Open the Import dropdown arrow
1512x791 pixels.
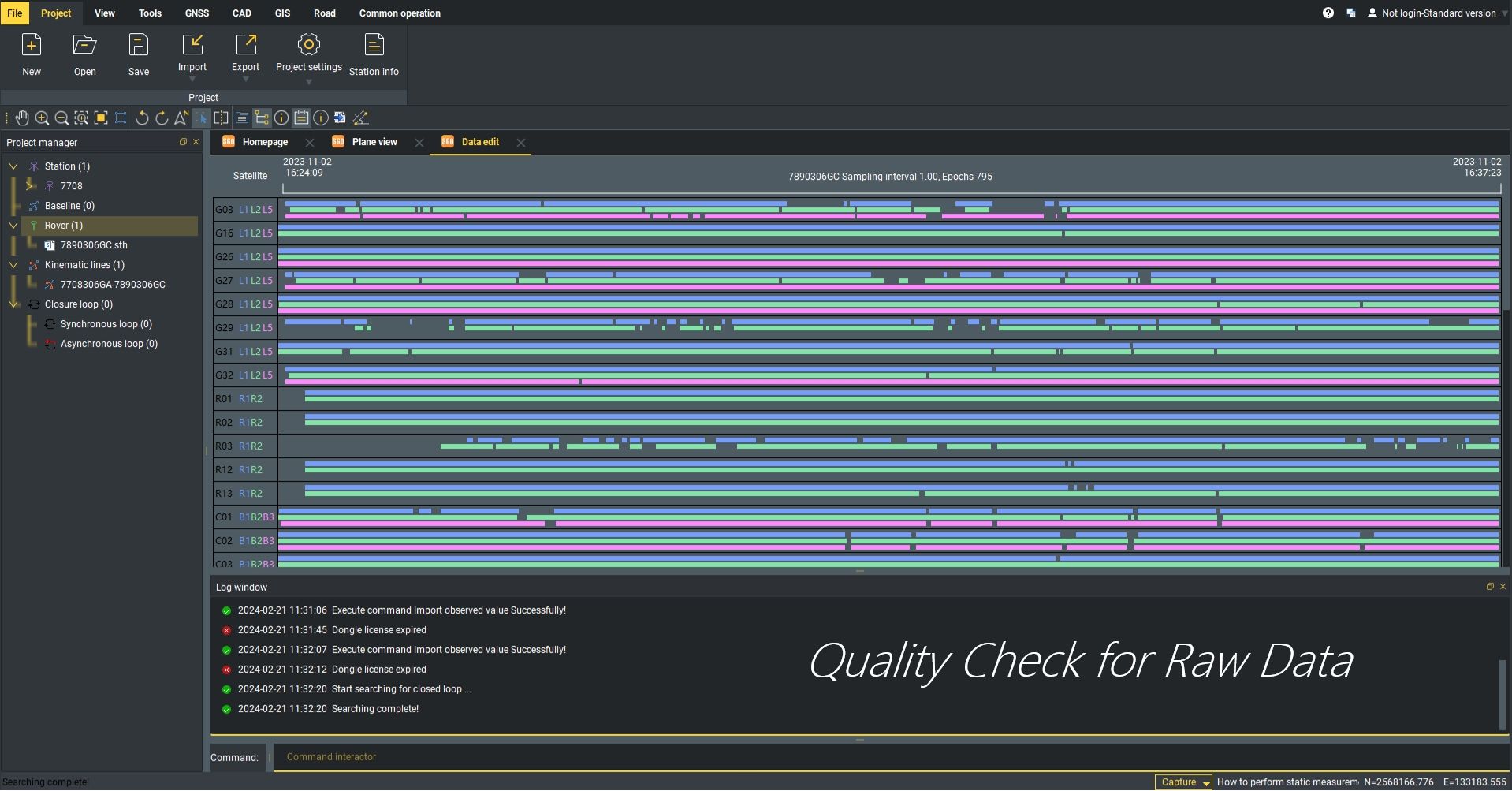[x=192, y=80]
